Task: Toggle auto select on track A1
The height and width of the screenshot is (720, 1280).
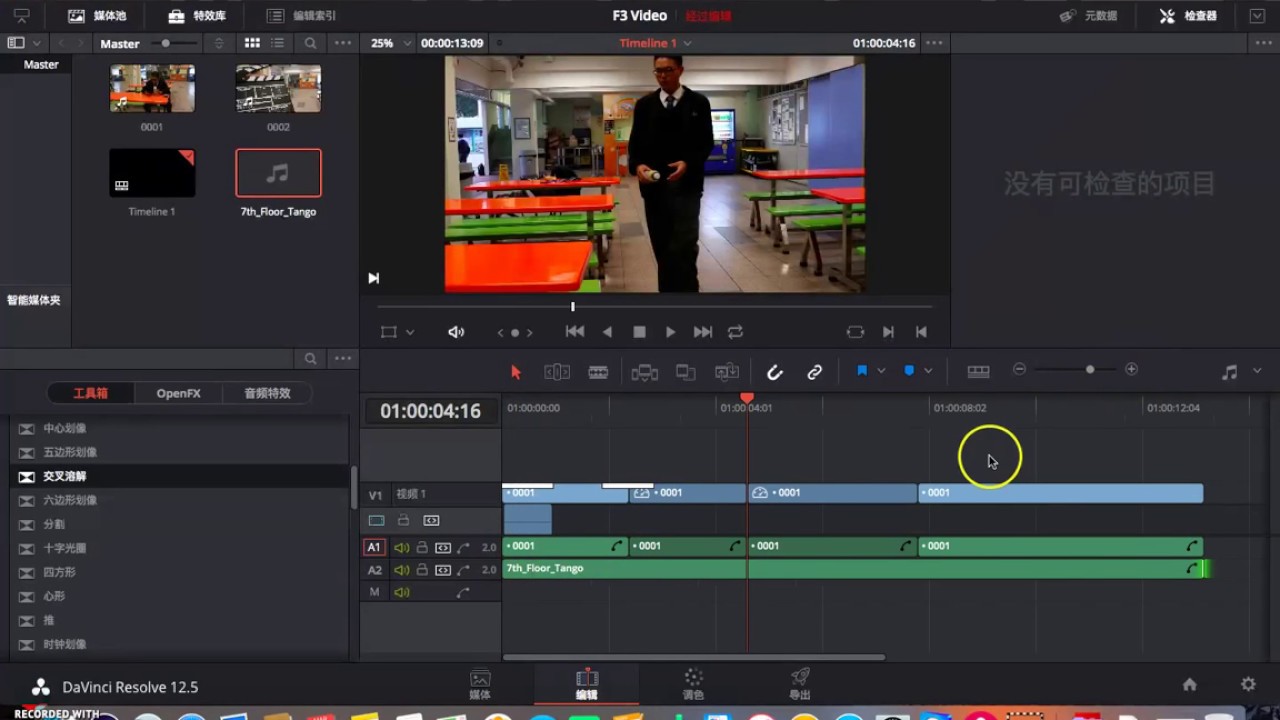Action: coord(442,547)
